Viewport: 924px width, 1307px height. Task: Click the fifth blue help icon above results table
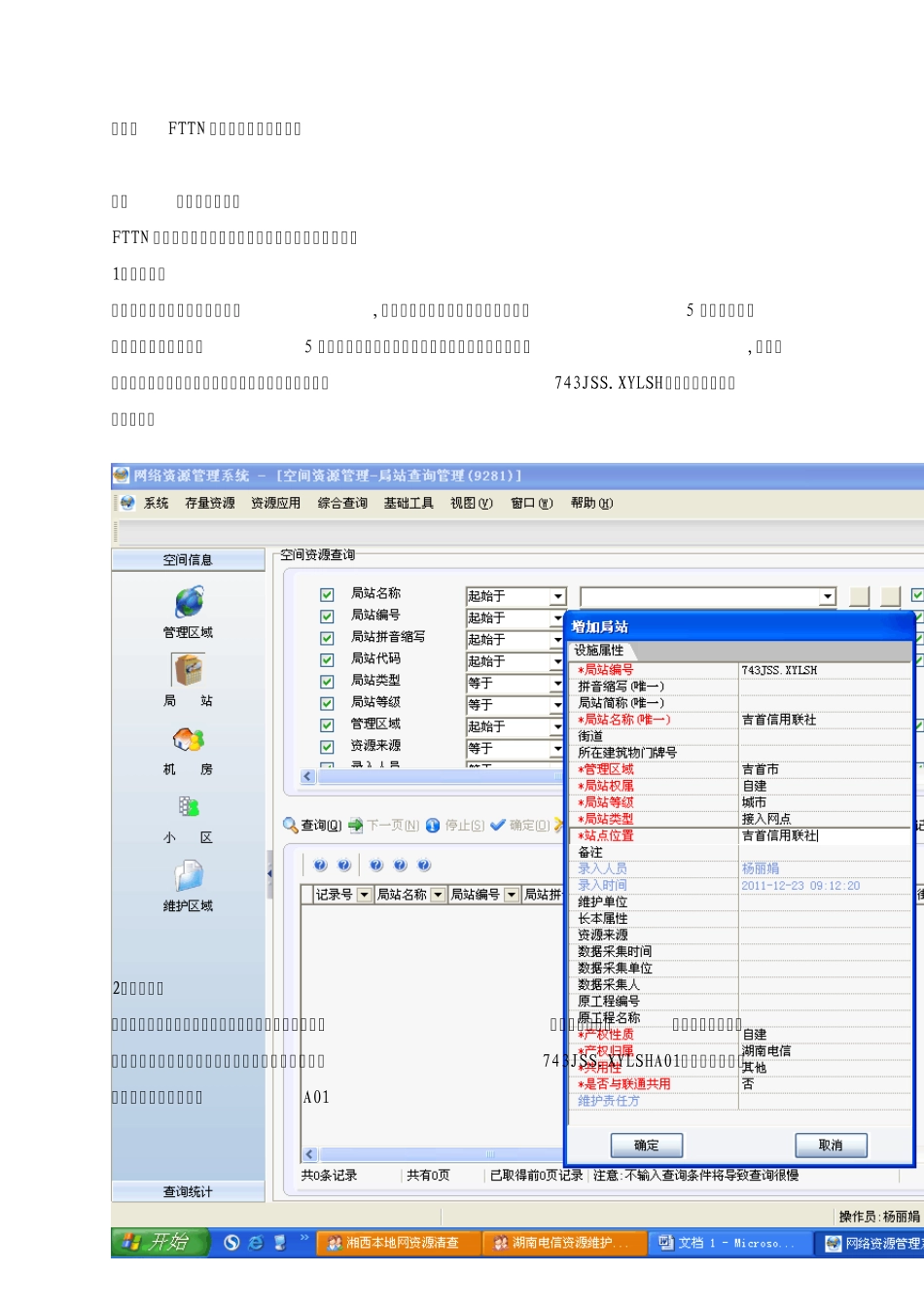click(424, 865)
